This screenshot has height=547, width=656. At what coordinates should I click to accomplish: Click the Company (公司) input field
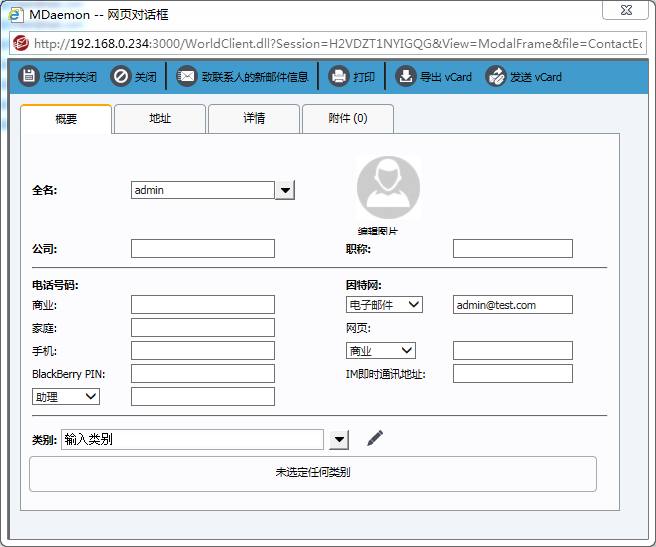pos(202,249)
